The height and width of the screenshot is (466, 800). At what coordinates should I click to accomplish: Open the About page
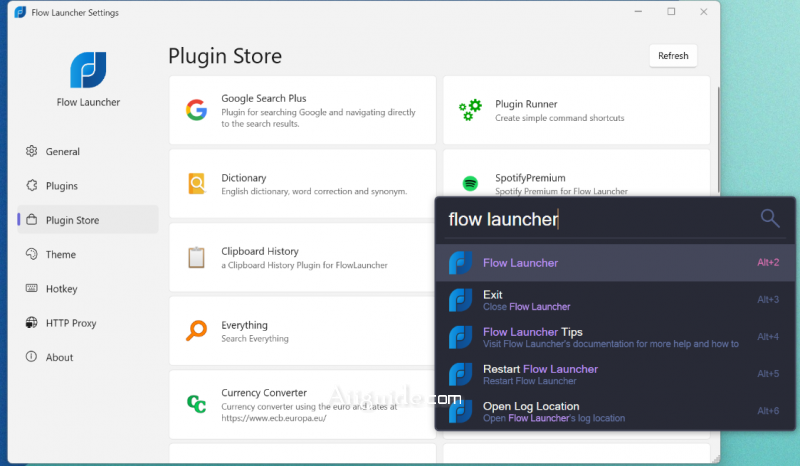point(88,357)
